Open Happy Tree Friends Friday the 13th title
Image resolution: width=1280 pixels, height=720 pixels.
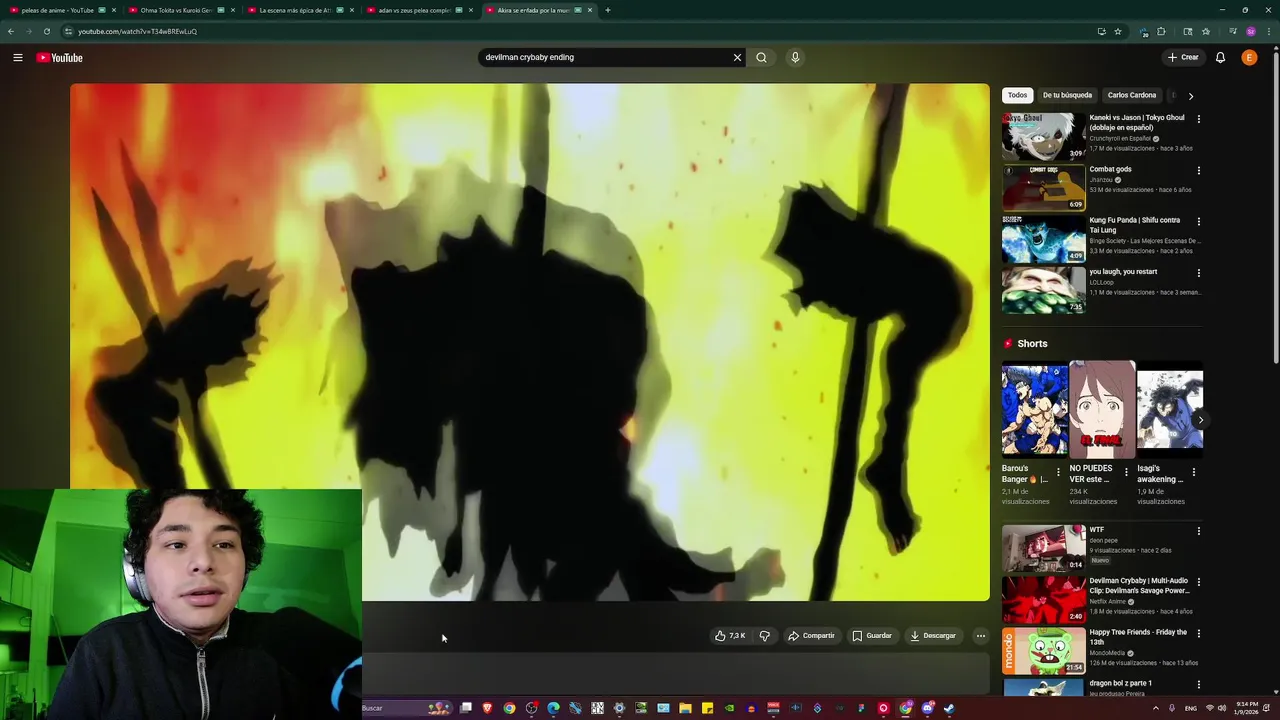(1137, 637)
